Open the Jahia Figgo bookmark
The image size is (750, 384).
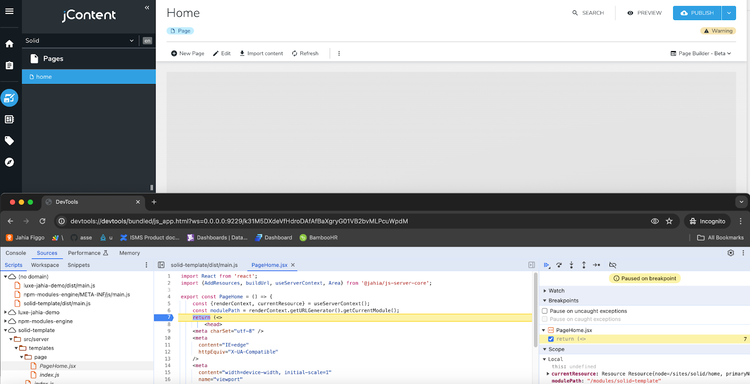click(25, 238)
